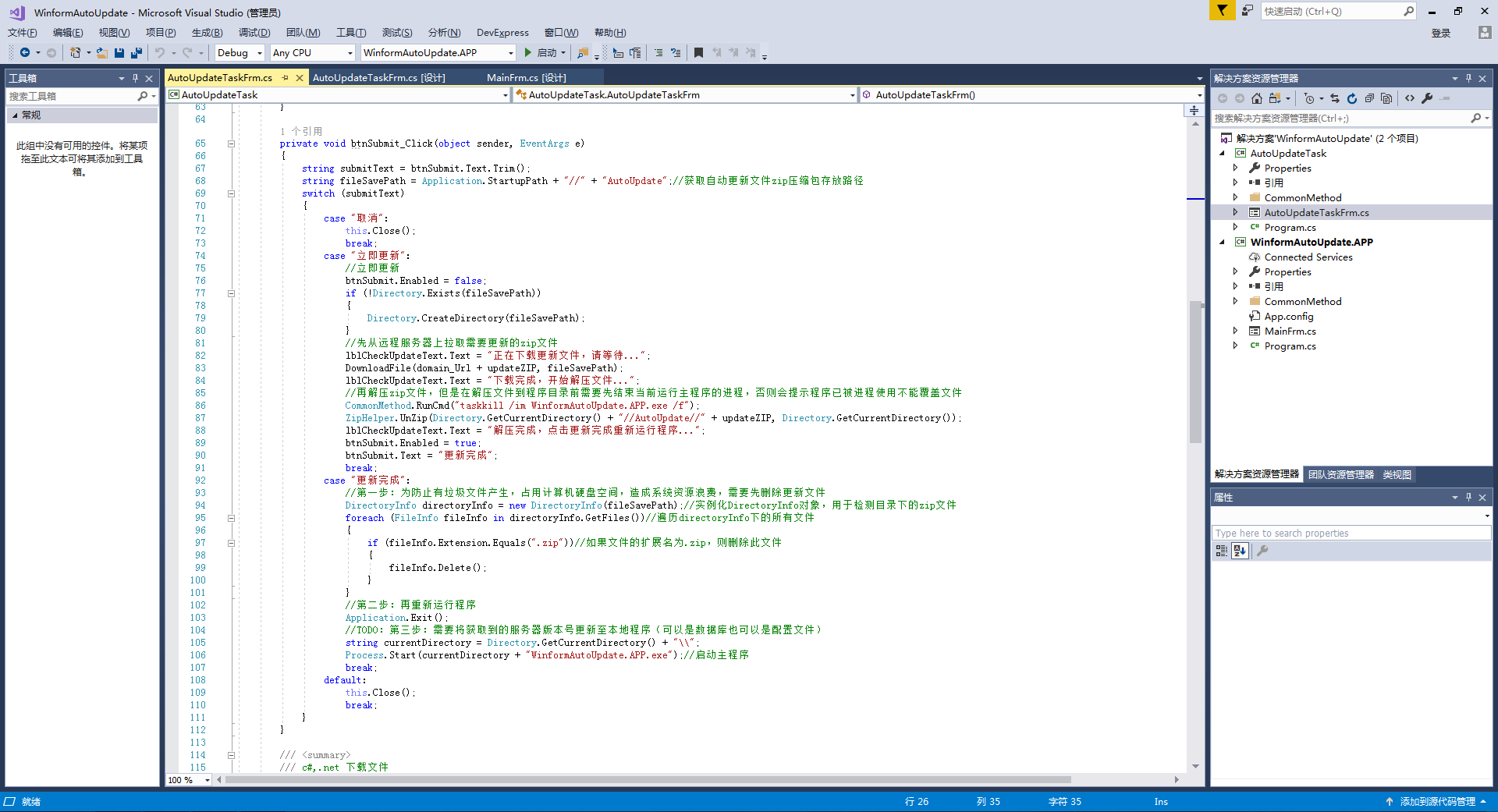Toggle a bookmark with the bookmark icon
This screenshot has height=812, width=1498.
[699, 53]
